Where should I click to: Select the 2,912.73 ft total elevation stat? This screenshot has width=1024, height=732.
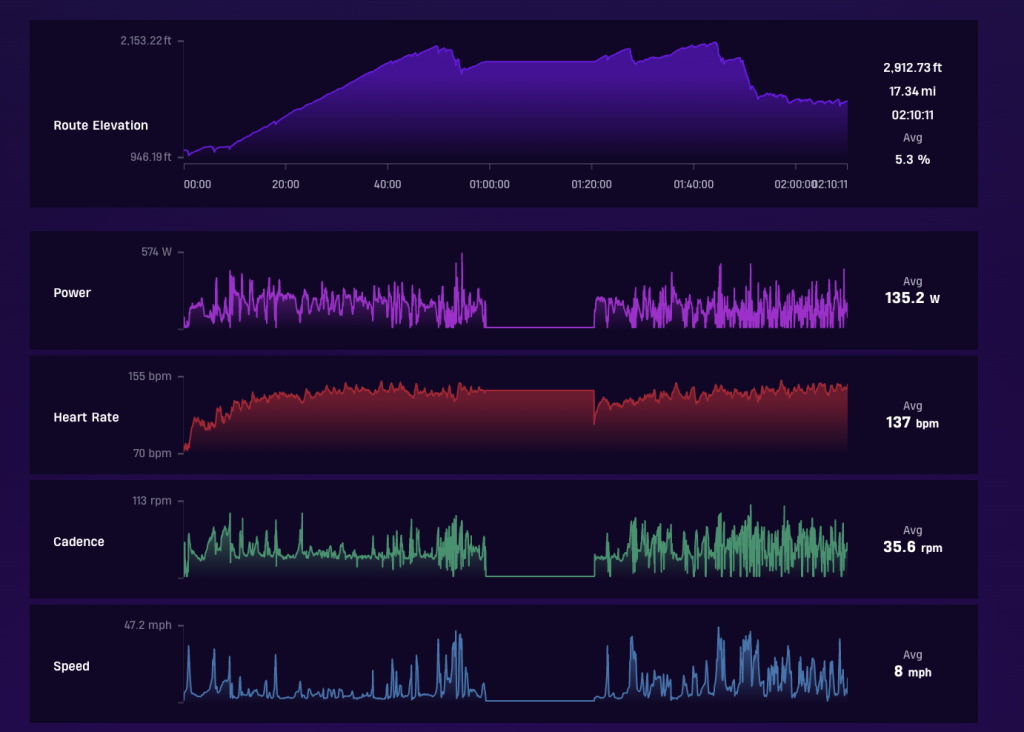(x=912, y=68)
